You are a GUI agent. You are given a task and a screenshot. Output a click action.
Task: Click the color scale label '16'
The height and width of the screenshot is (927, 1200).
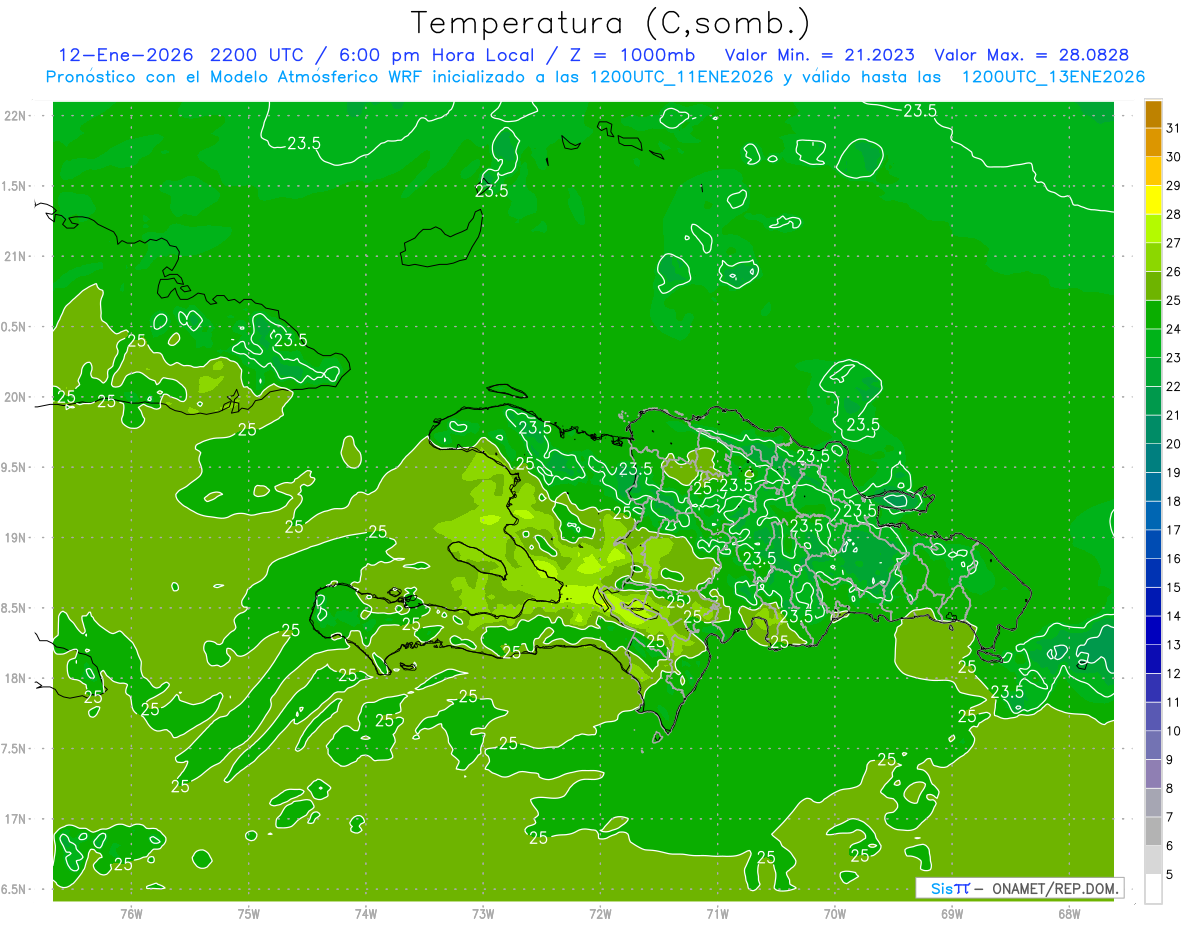(x=1173, y=559)
